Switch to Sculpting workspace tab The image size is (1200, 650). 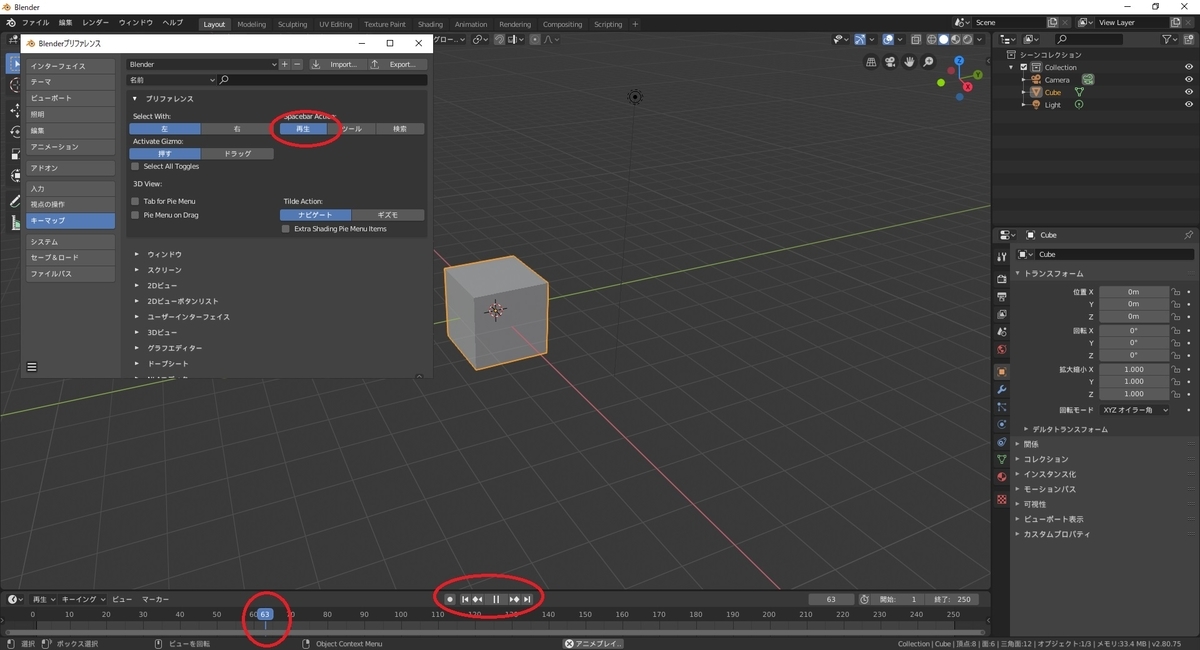pyautogui.click(x=292, y=24)
